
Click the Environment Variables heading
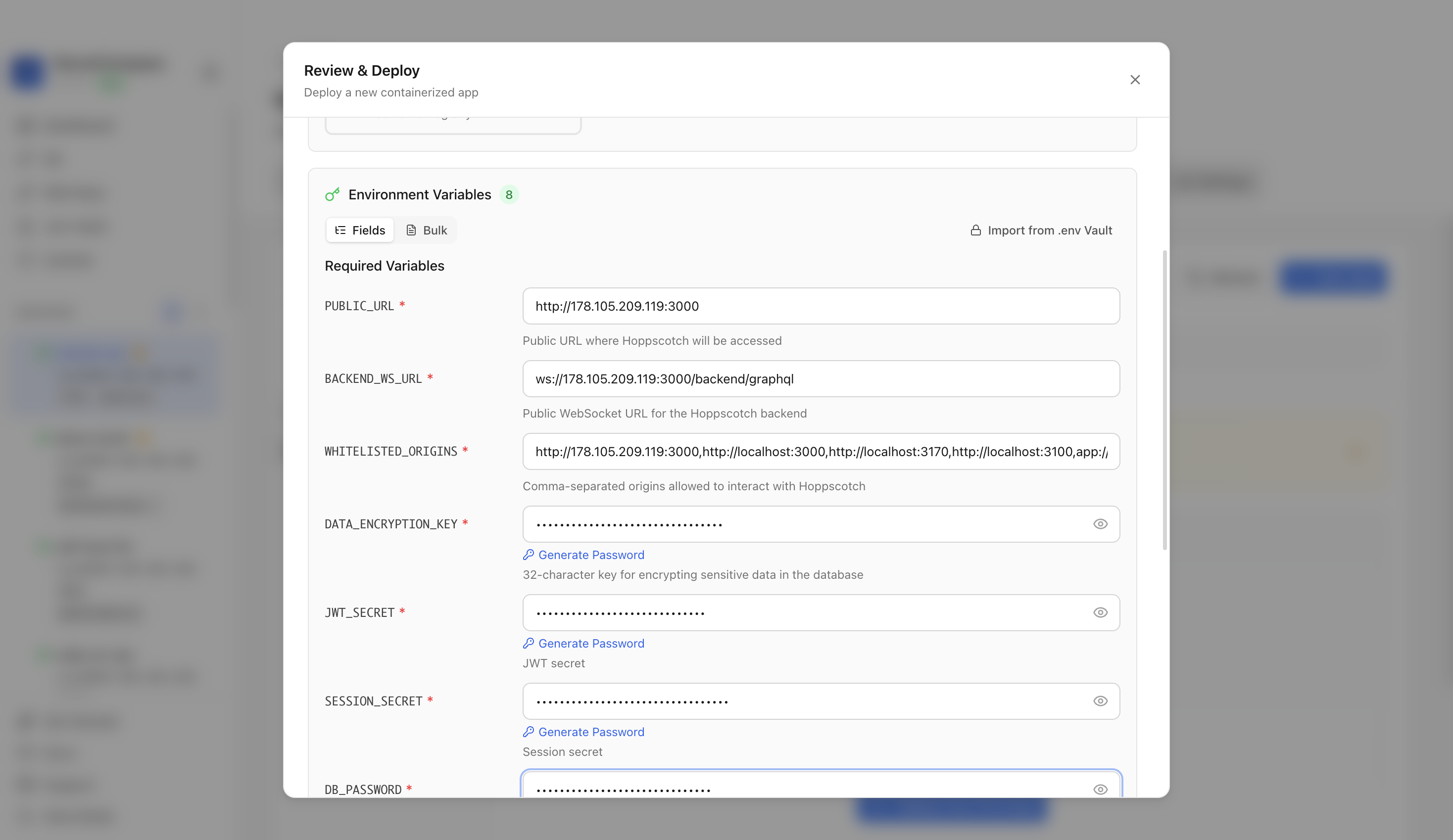click(x=419, y=195)
